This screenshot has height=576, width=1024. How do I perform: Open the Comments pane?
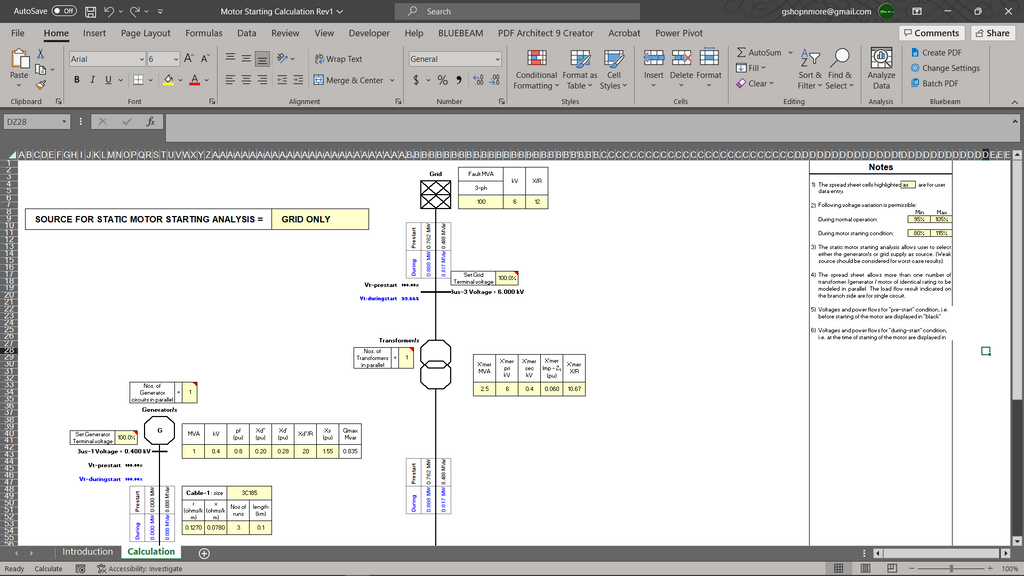(932, 33)
